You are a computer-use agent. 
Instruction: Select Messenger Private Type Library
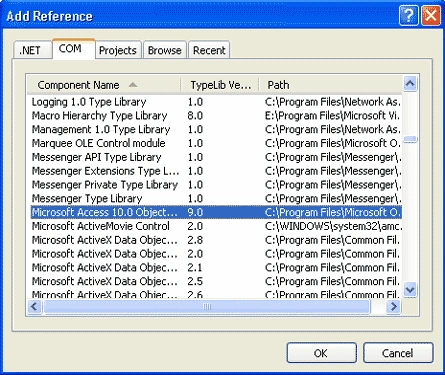coord(216,185)
